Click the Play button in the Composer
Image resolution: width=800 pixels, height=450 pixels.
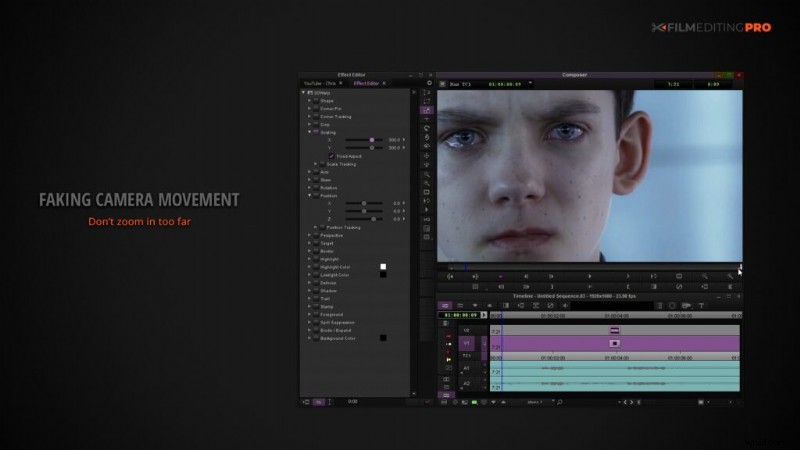pyautogui.click(x=590, y=276)
